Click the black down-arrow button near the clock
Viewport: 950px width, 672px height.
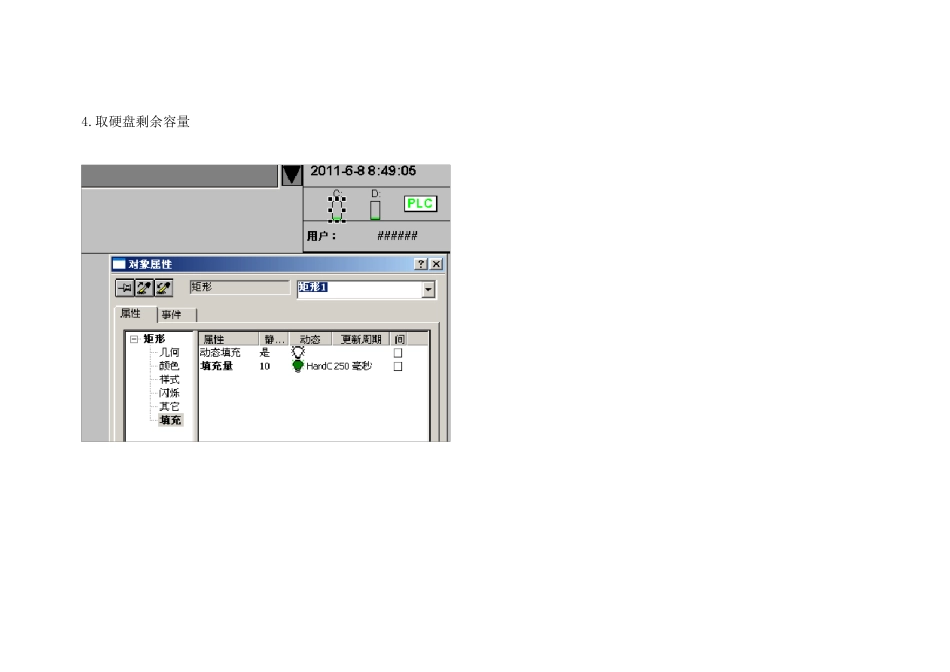(291, 175)
